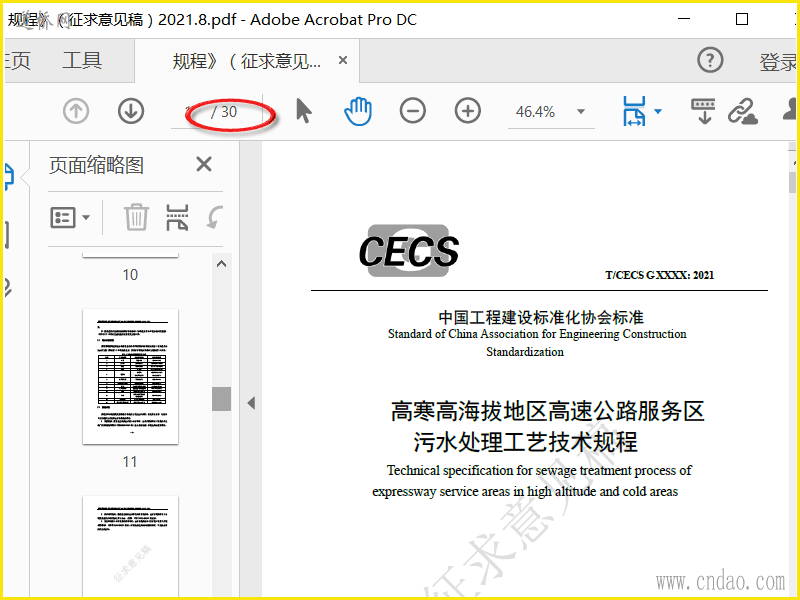Click the page label 11
Viewport: 800px width, 600px height.
130,462
